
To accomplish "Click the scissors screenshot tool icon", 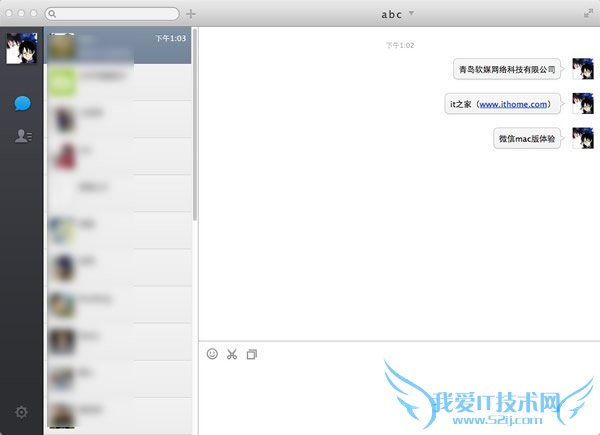I will click(x=232, y=354).
